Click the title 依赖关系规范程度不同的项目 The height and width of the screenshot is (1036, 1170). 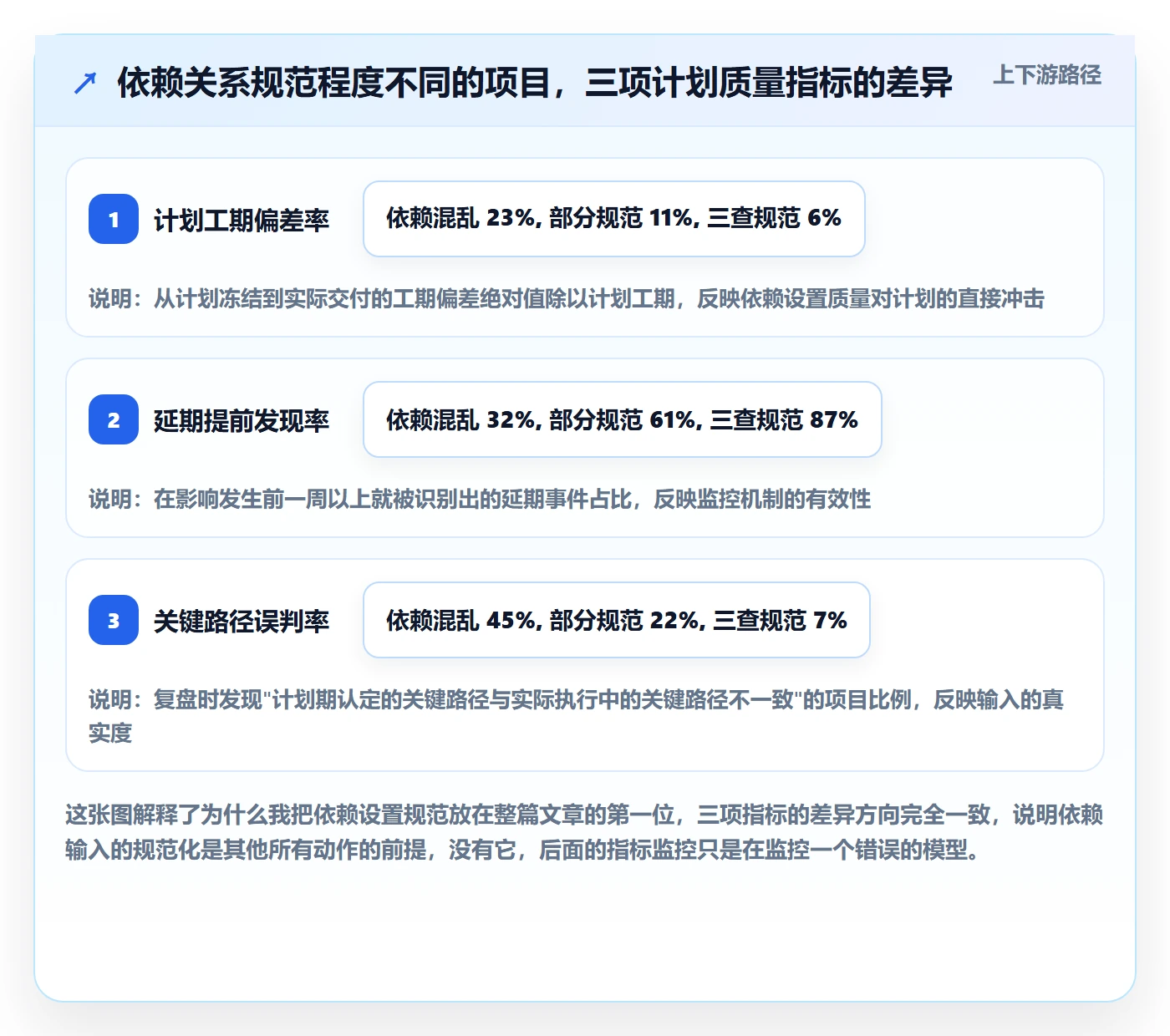[534, 83]
